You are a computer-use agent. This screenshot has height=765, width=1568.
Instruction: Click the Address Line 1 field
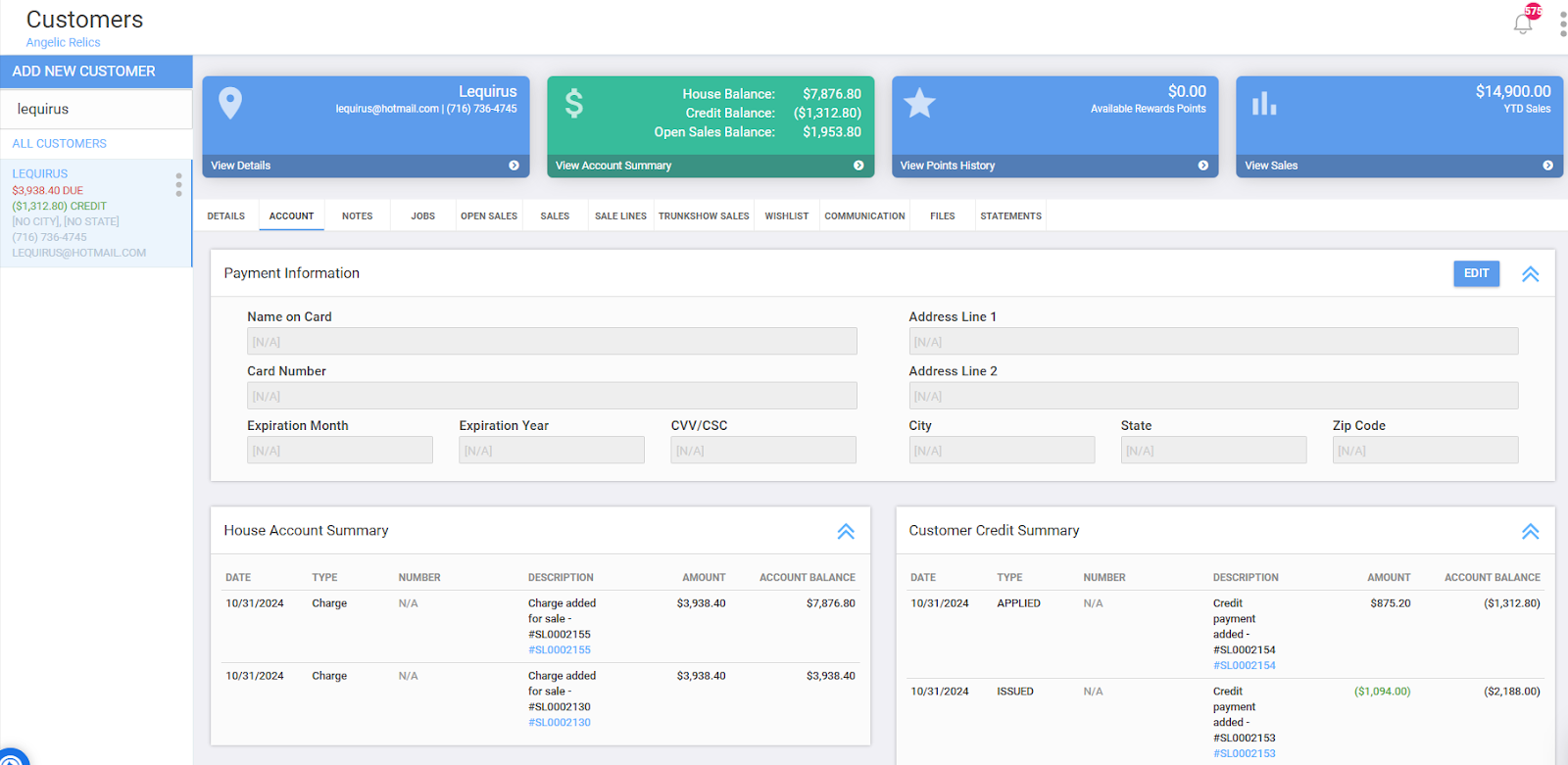[1213, 342]
